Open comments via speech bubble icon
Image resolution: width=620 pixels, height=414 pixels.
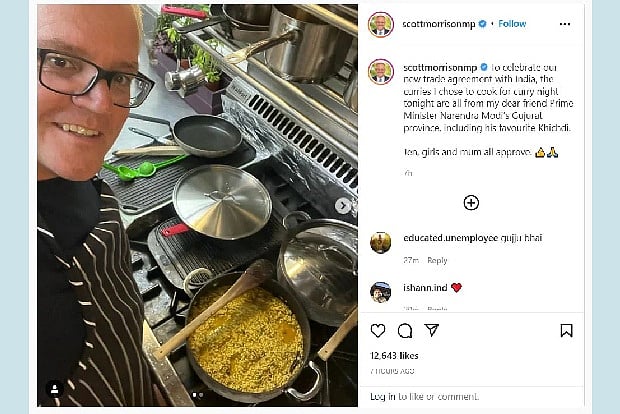(x=405, y=330)
